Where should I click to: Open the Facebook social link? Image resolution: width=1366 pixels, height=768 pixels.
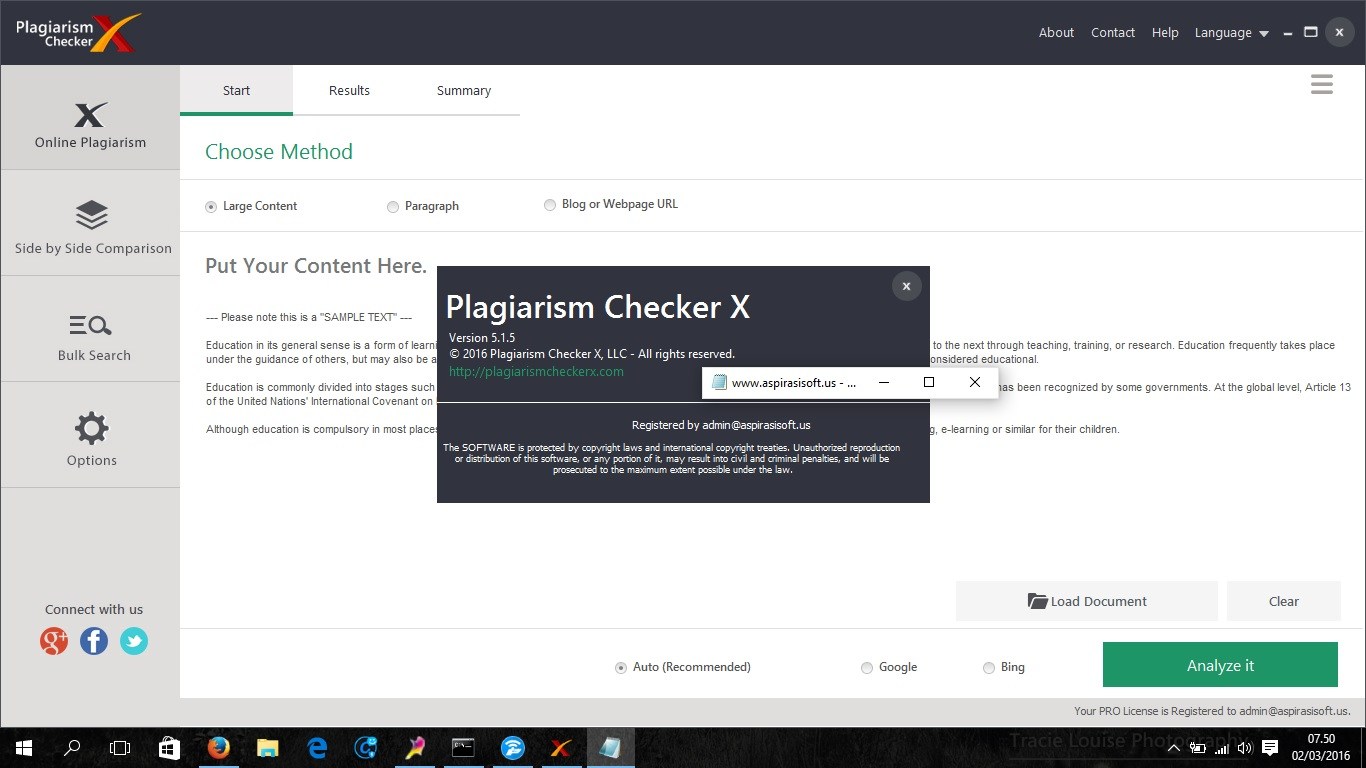click(94, 641)
